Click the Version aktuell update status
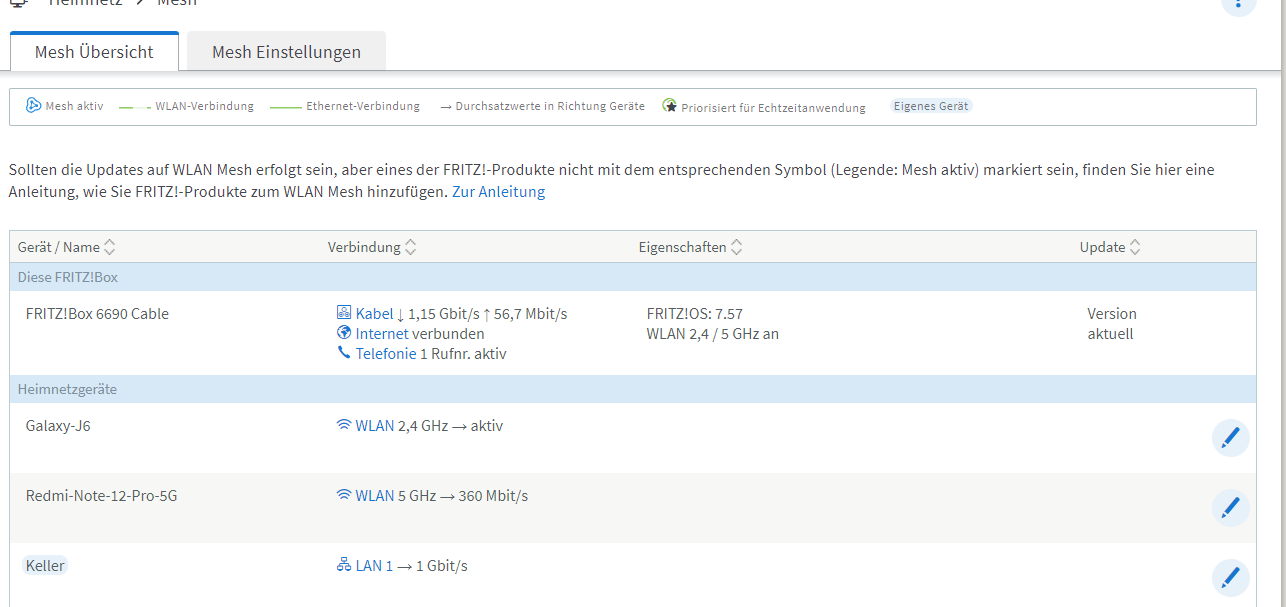 click(x=1112, y=324)
